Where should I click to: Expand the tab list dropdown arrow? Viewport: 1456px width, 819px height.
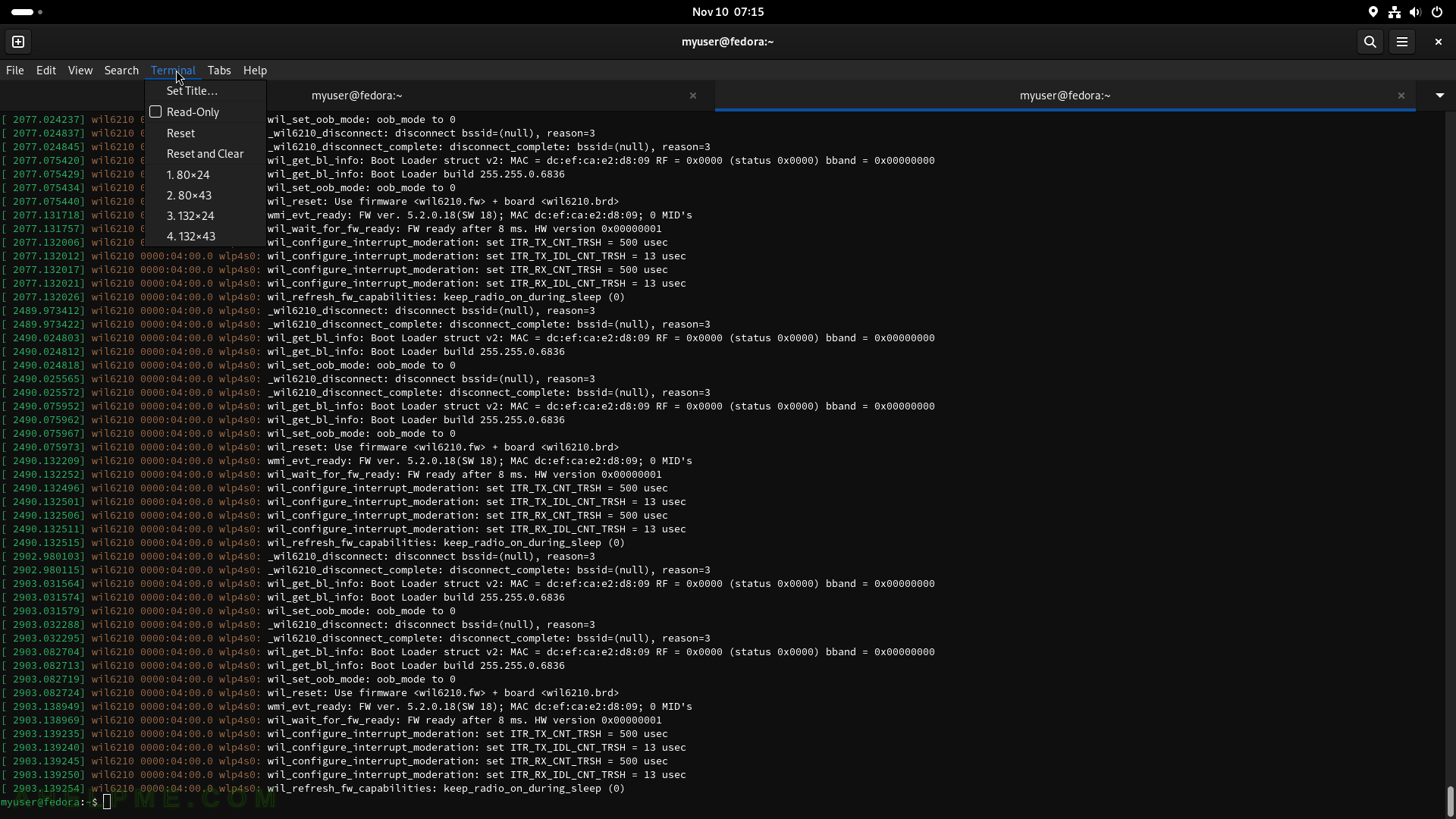tap(1439, 96)
